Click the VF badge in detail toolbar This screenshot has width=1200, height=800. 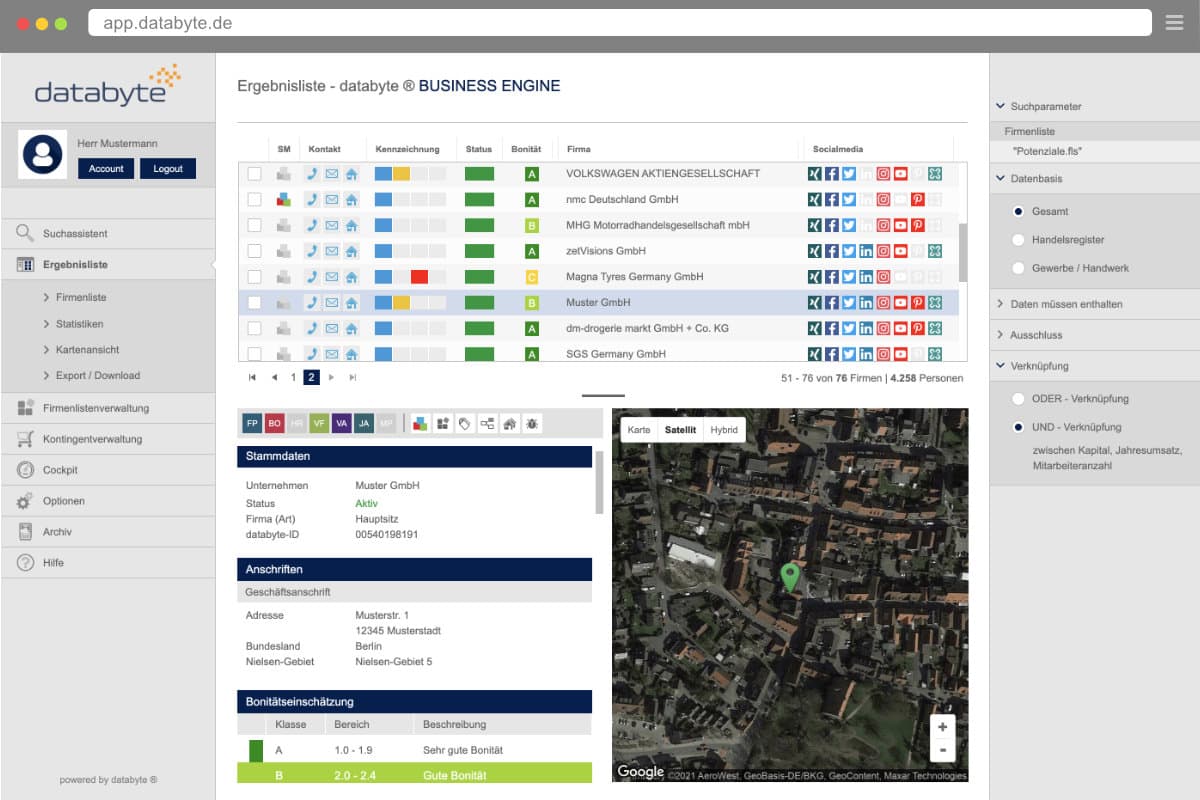click(319, 423)
